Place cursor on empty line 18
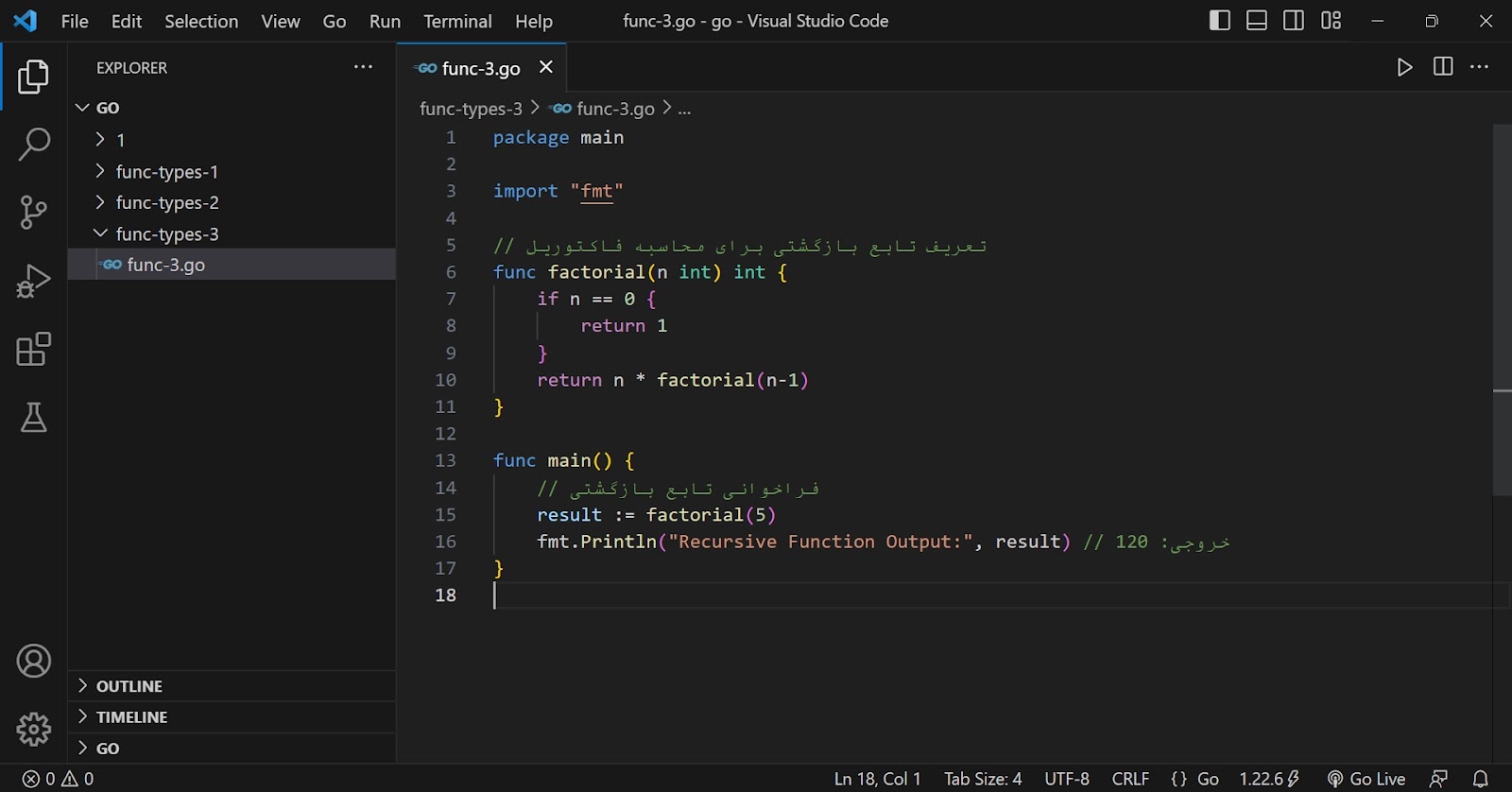 click(992, 595)
